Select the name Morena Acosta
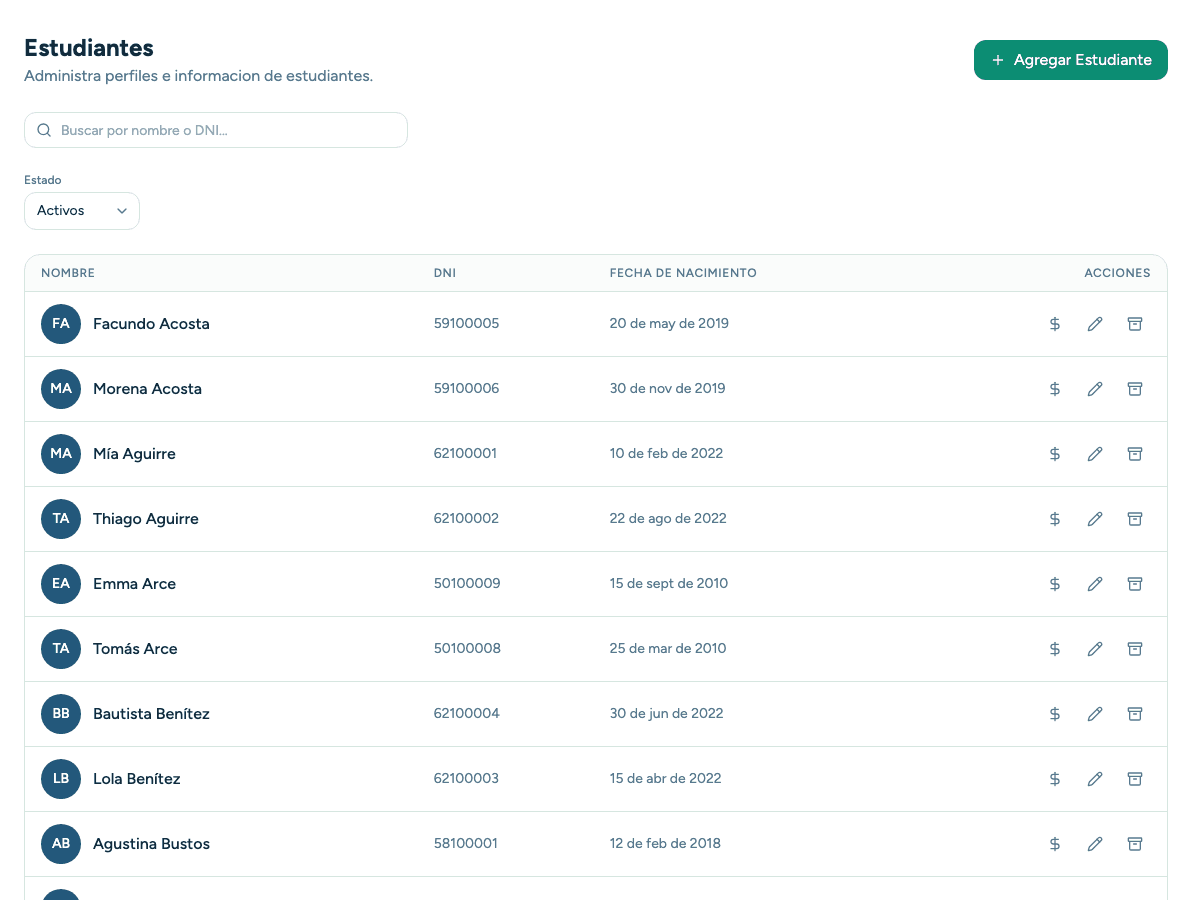This screenshot has width=1200, height=900. (x=147, y=389)
